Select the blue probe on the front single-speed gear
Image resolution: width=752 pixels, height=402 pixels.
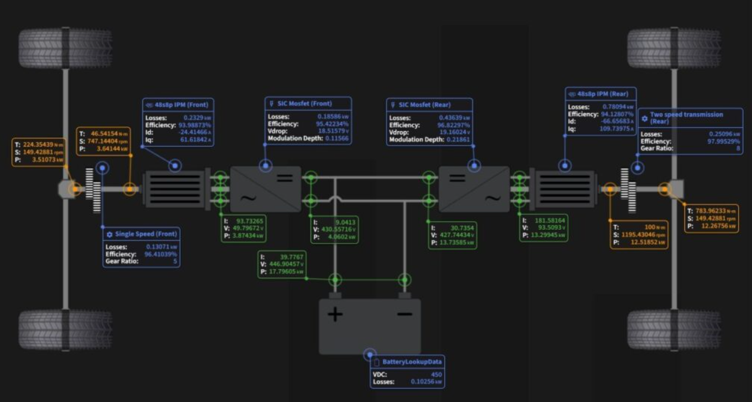tap(102, 168)
